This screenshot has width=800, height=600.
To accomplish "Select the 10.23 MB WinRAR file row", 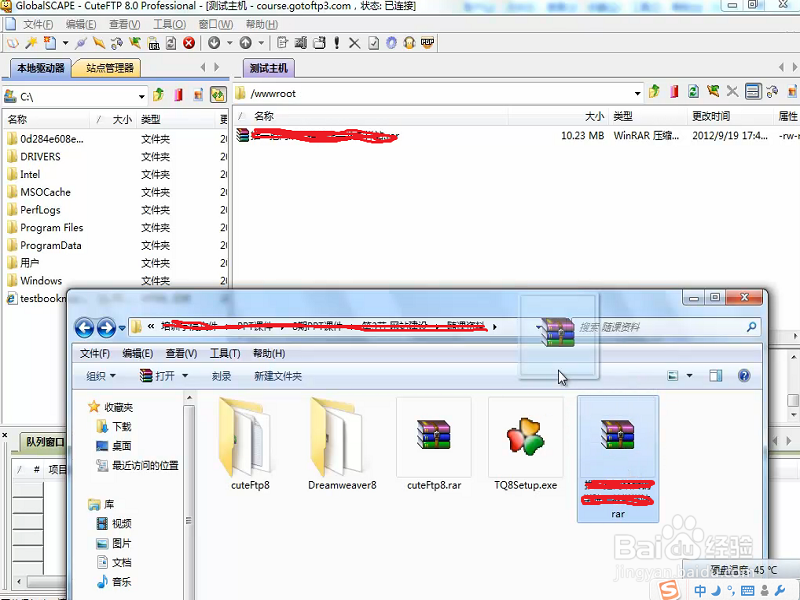I will (516, 136).
